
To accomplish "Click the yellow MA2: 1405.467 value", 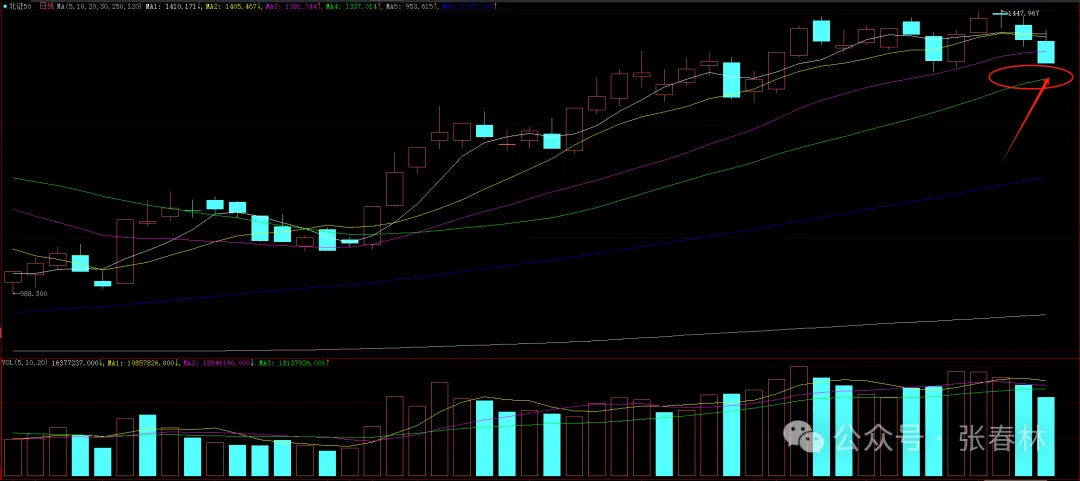I will click(231, 6).
